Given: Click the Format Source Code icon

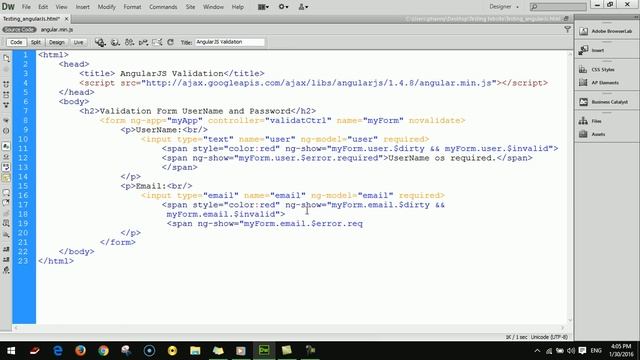Looking at the screenshot, I should [6, 270].
